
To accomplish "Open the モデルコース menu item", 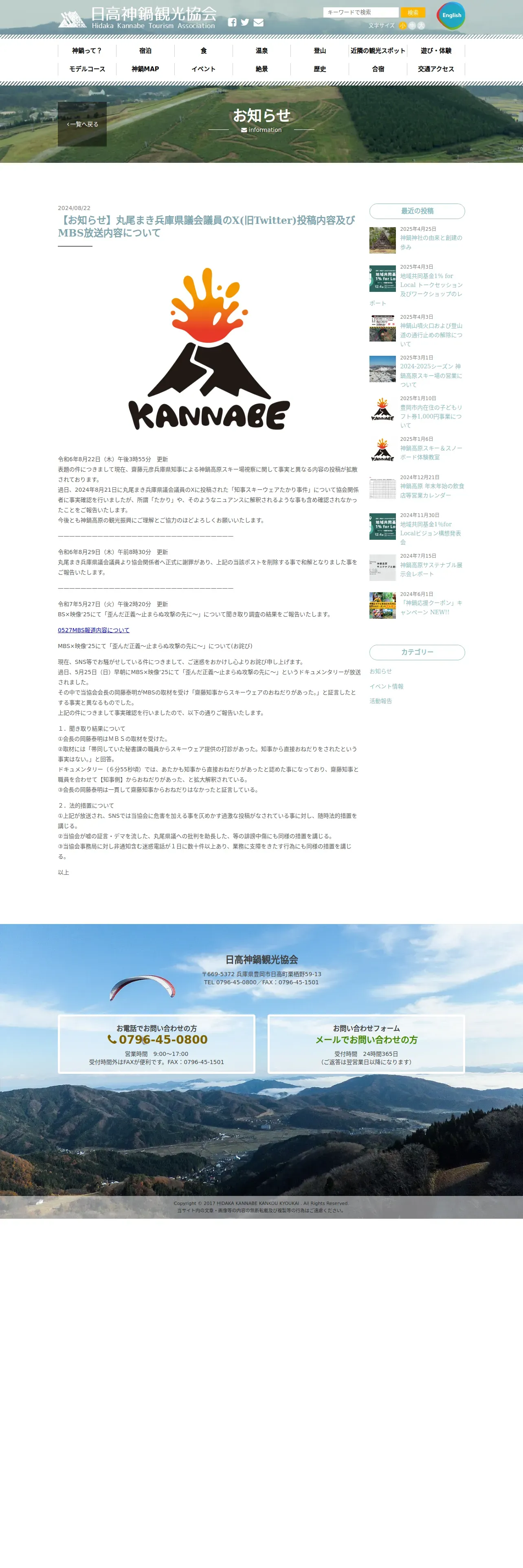I will [x=87, y=69].
